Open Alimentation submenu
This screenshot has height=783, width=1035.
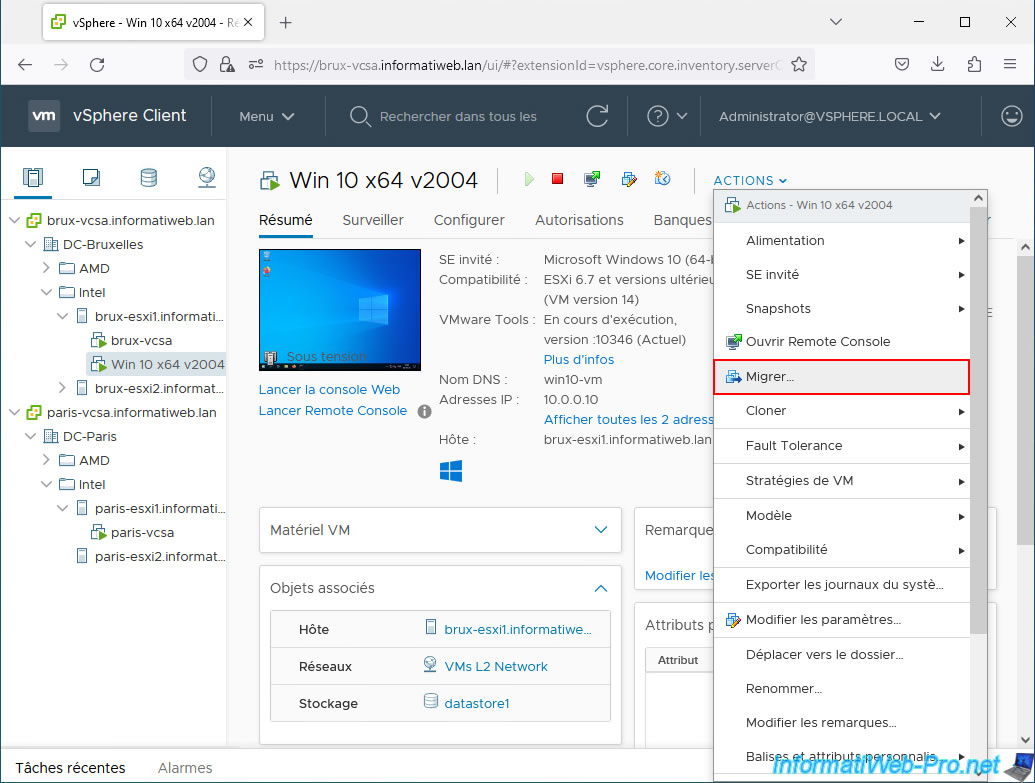(x=842, y=240)
